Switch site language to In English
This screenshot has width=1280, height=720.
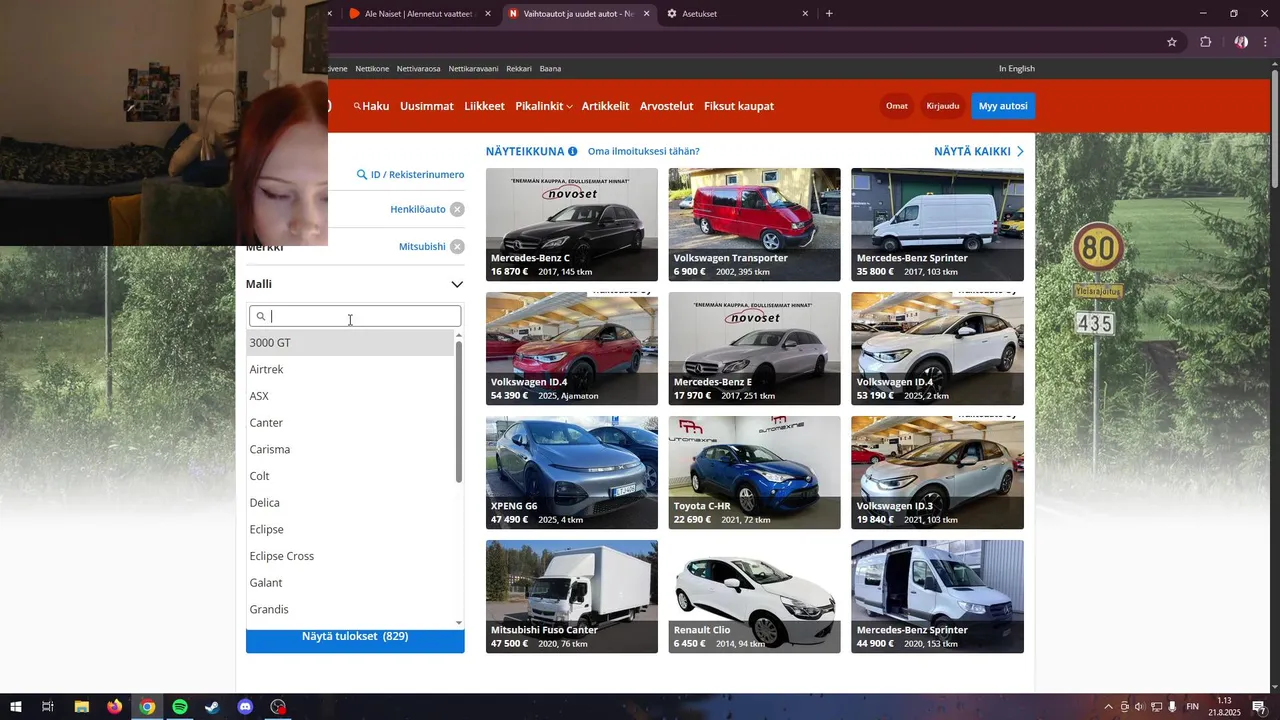[x=1017, y=69]
